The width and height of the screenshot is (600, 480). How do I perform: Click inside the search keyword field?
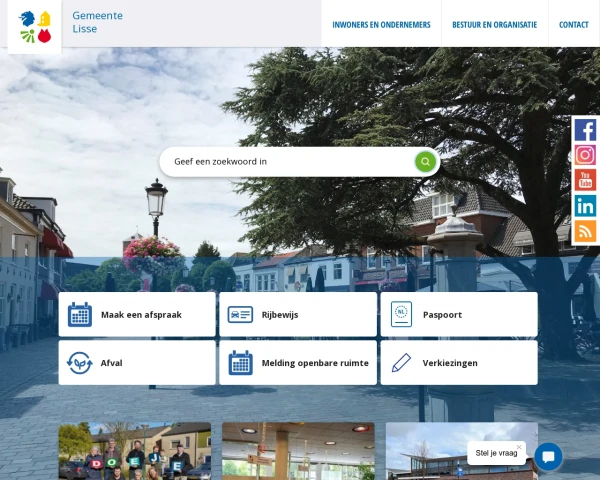[285, 161]
